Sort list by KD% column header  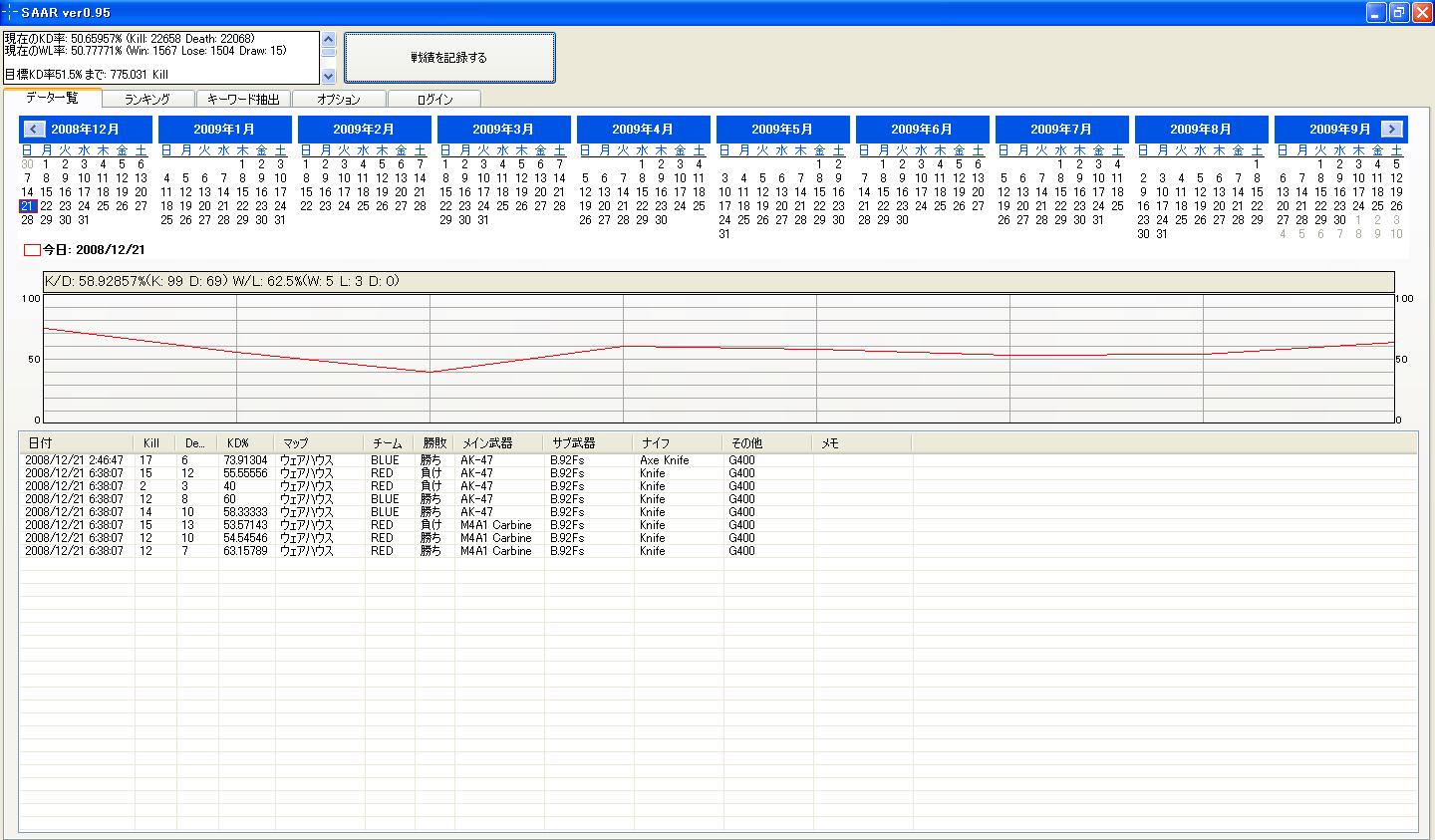[246, 442]
